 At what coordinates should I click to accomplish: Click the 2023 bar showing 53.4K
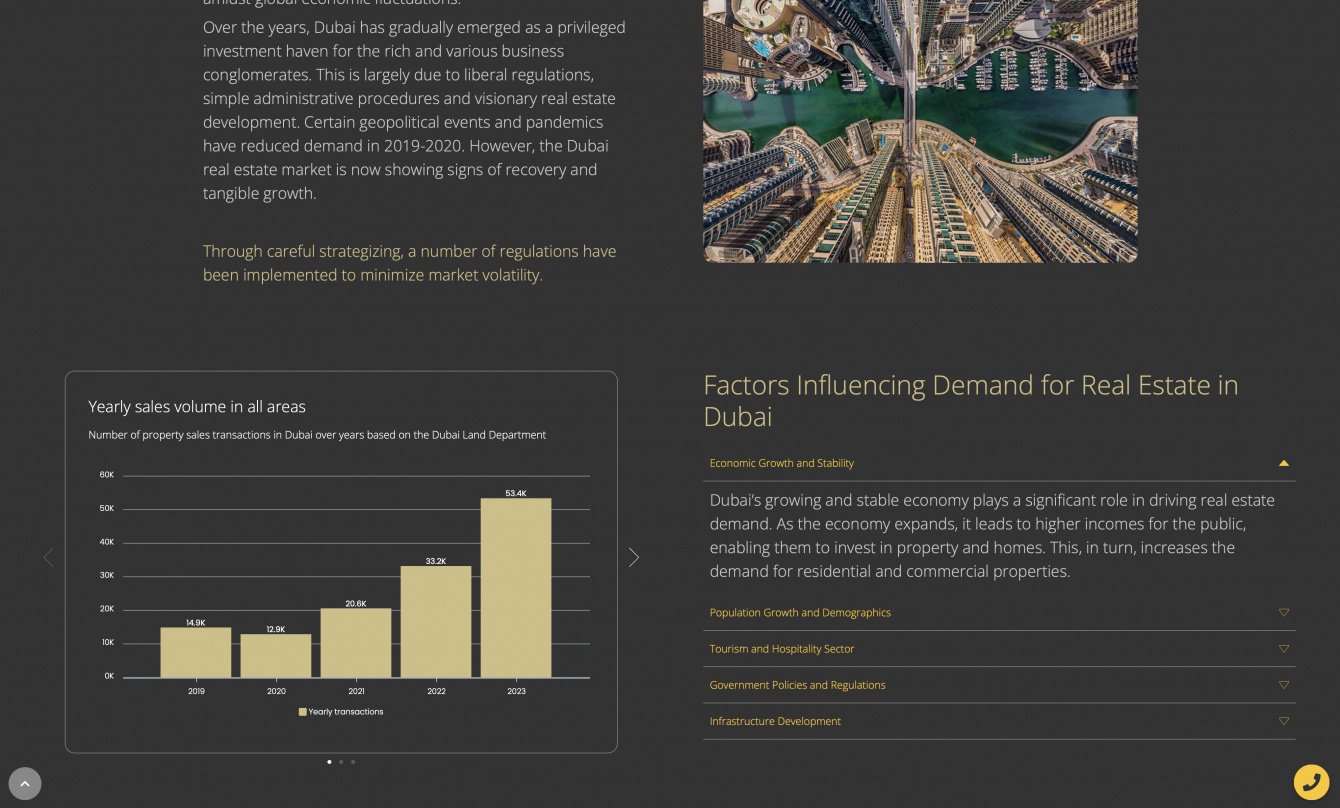tap(516, 588)
